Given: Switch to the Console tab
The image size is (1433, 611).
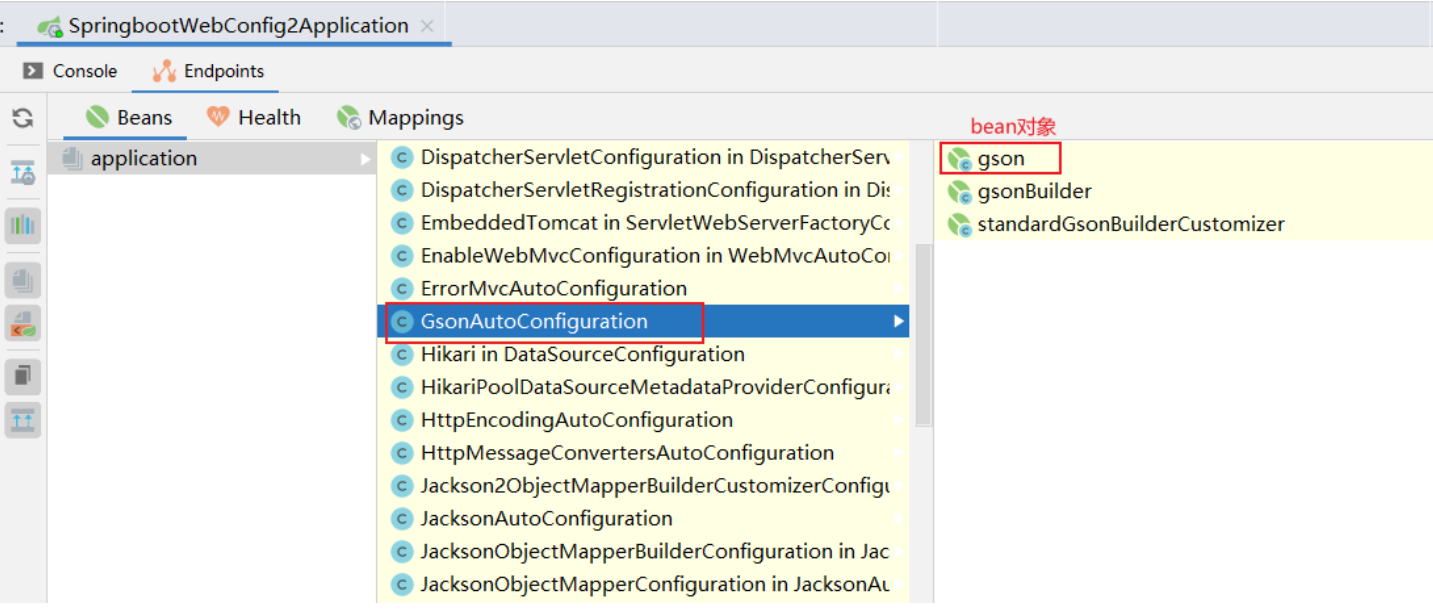Looking at the screenshot, I should pos(70,71).
